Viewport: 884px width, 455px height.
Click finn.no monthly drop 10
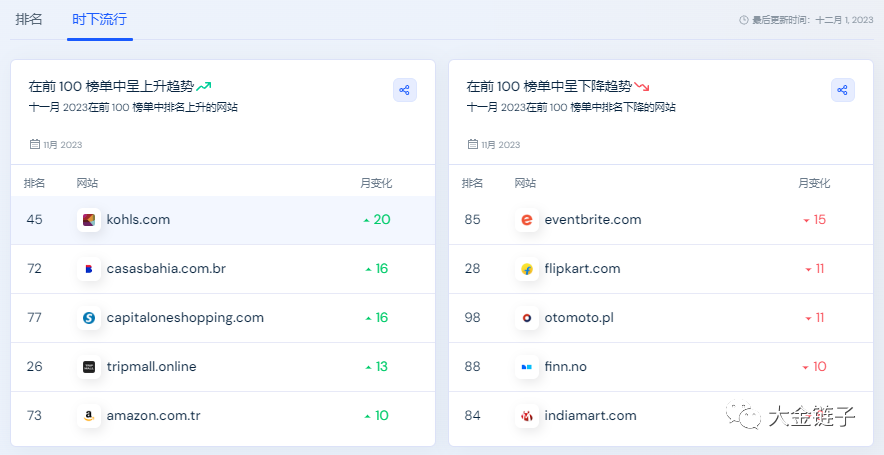pos(815,366)
